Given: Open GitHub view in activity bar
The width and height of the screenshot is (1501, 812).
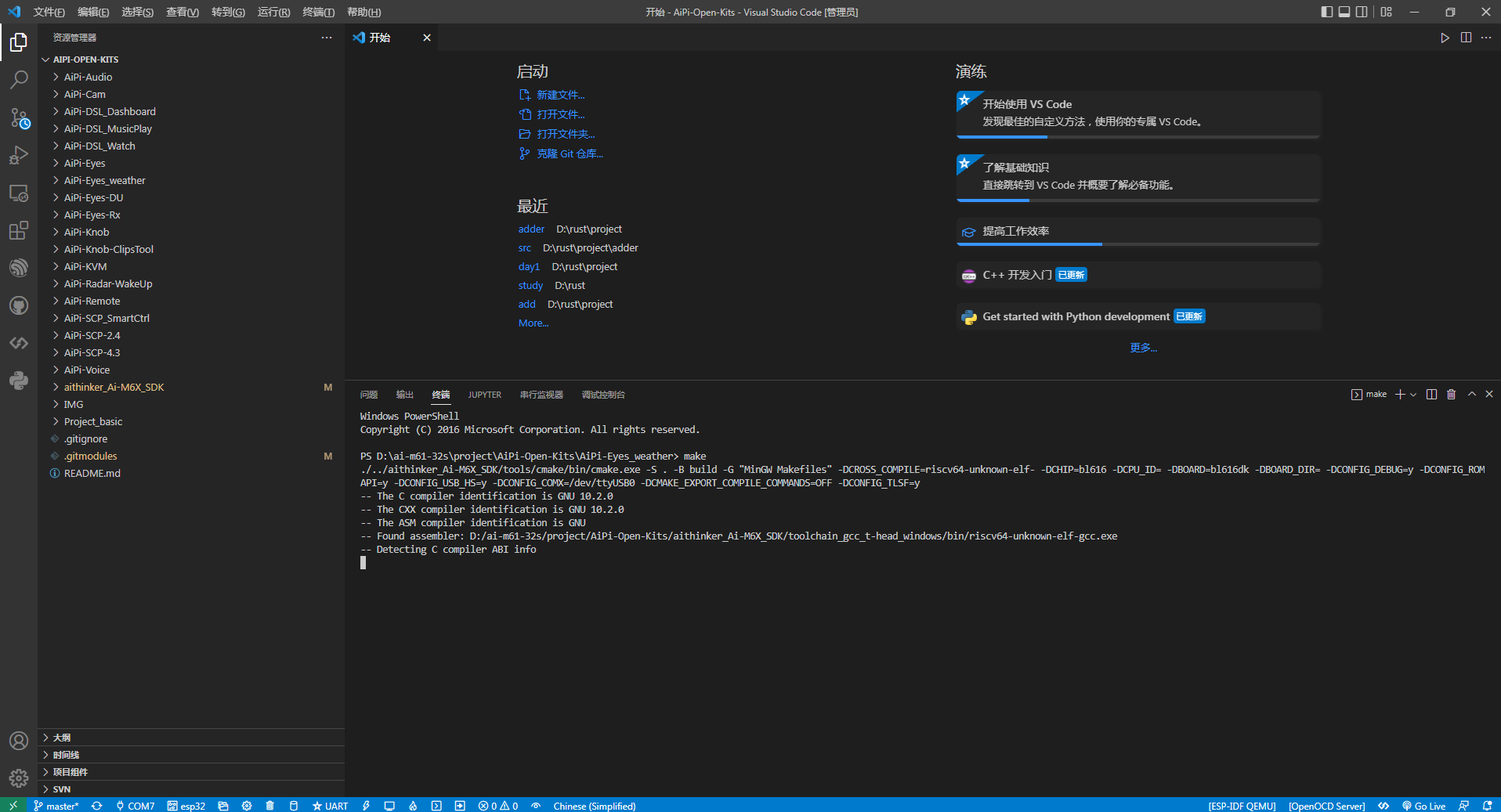Looking at the screenshot, I should 19,305.
